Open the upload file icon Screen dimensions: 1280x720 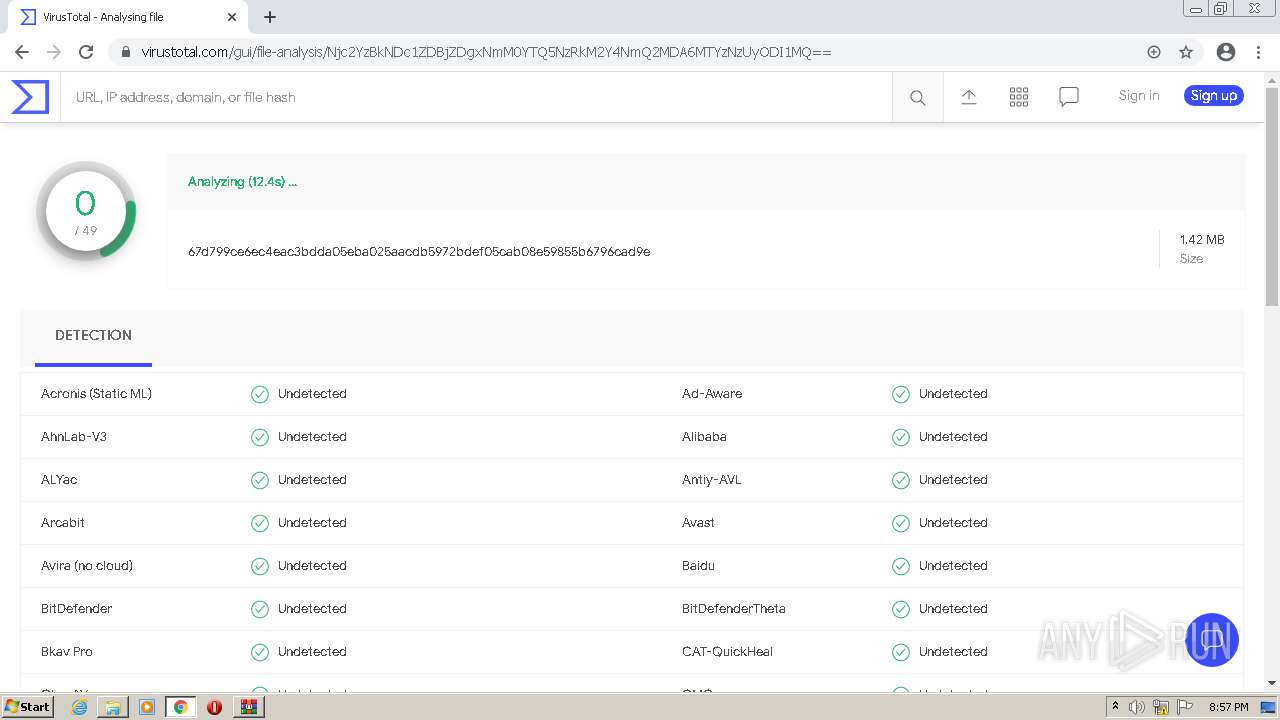click(969, 97)
